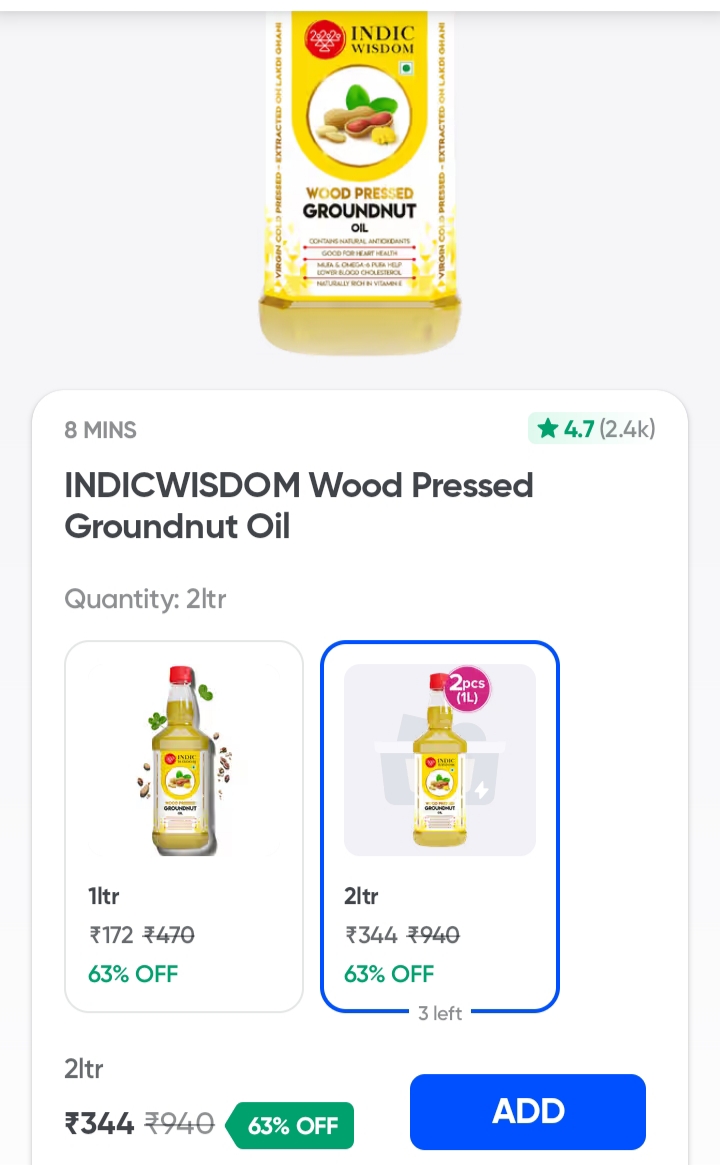The width and height of the screenshot is (720, 1165).
Task: Tap the 3 left stock label
Action: click(440, 1013)
